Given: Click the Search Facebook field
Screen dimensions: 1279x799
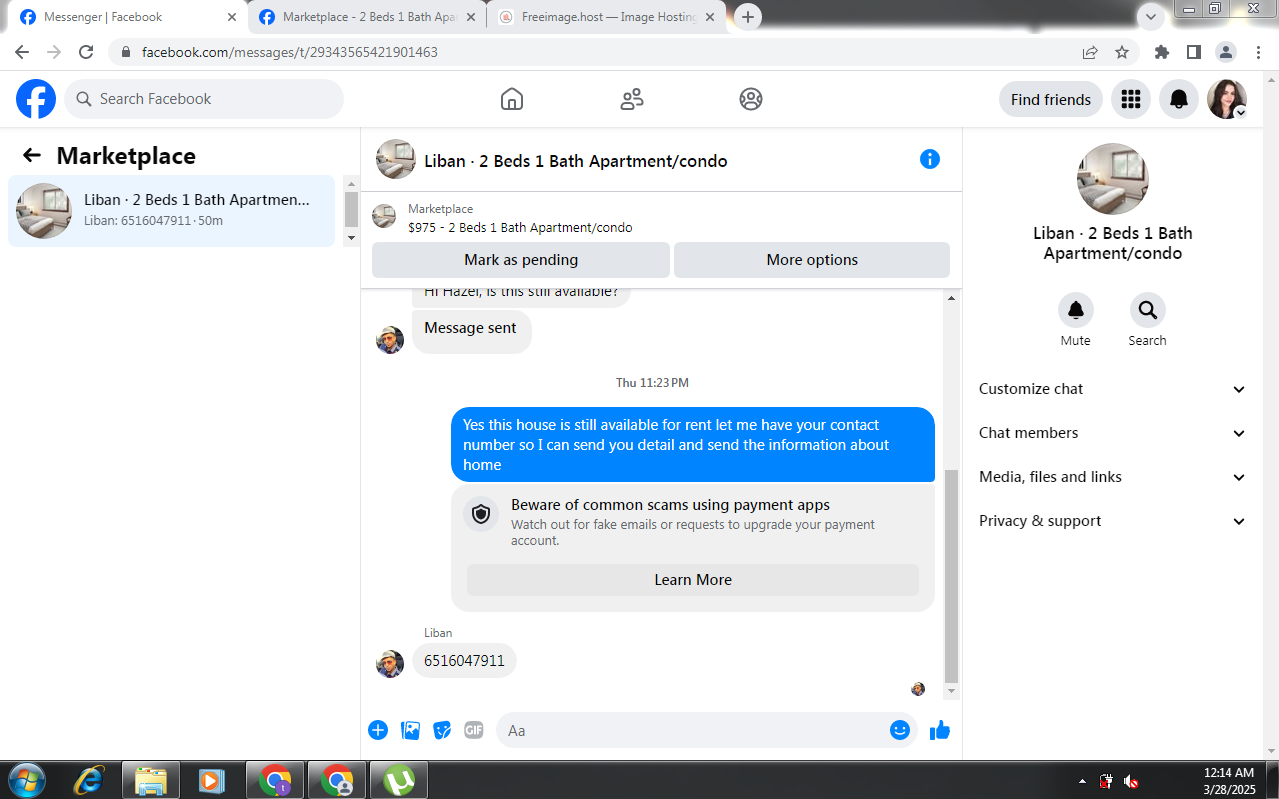Looking at the screenshot, I should coord(204,99).
